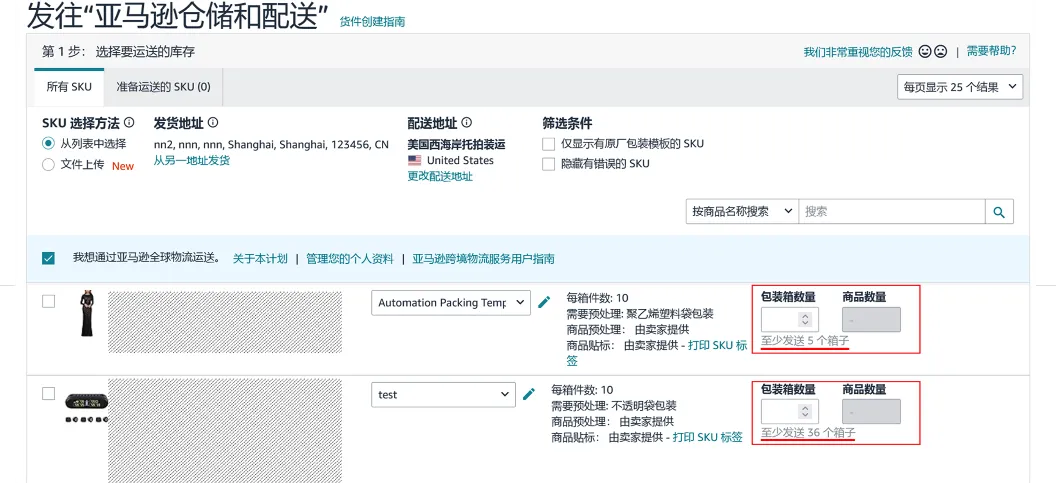Click 我们非常重视您的反馈 link
The height and width of the screenshot is (483, 1056).
click(858, 52)
